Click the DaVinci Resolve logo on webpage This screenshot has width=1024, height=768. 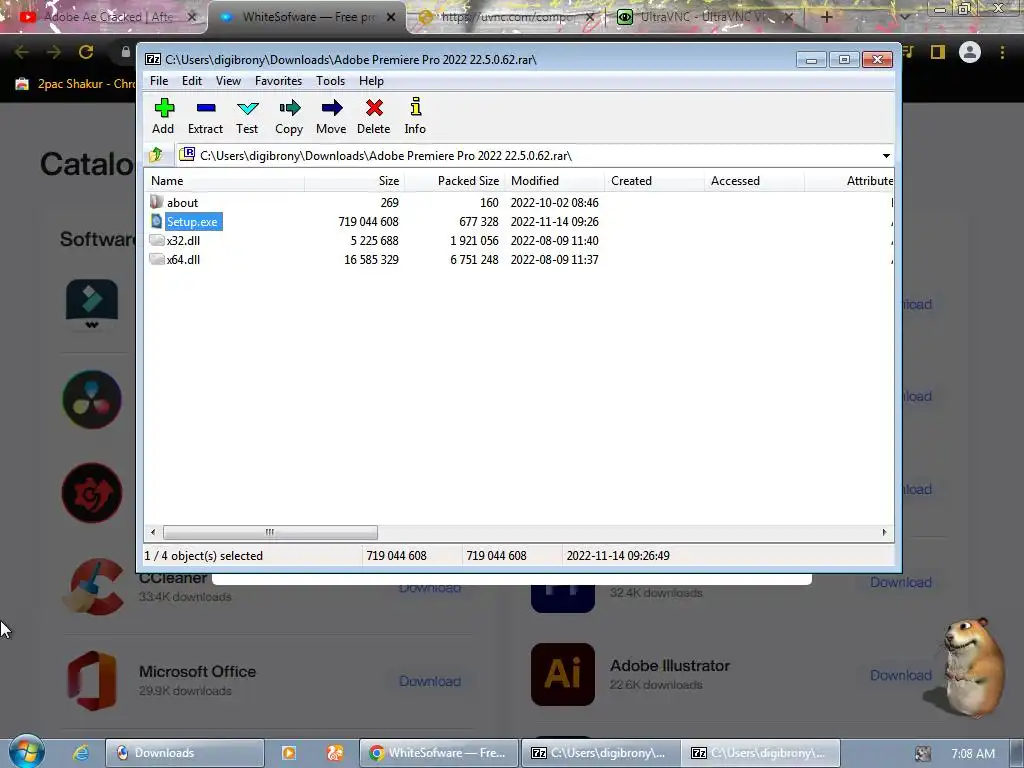point(92,399)
